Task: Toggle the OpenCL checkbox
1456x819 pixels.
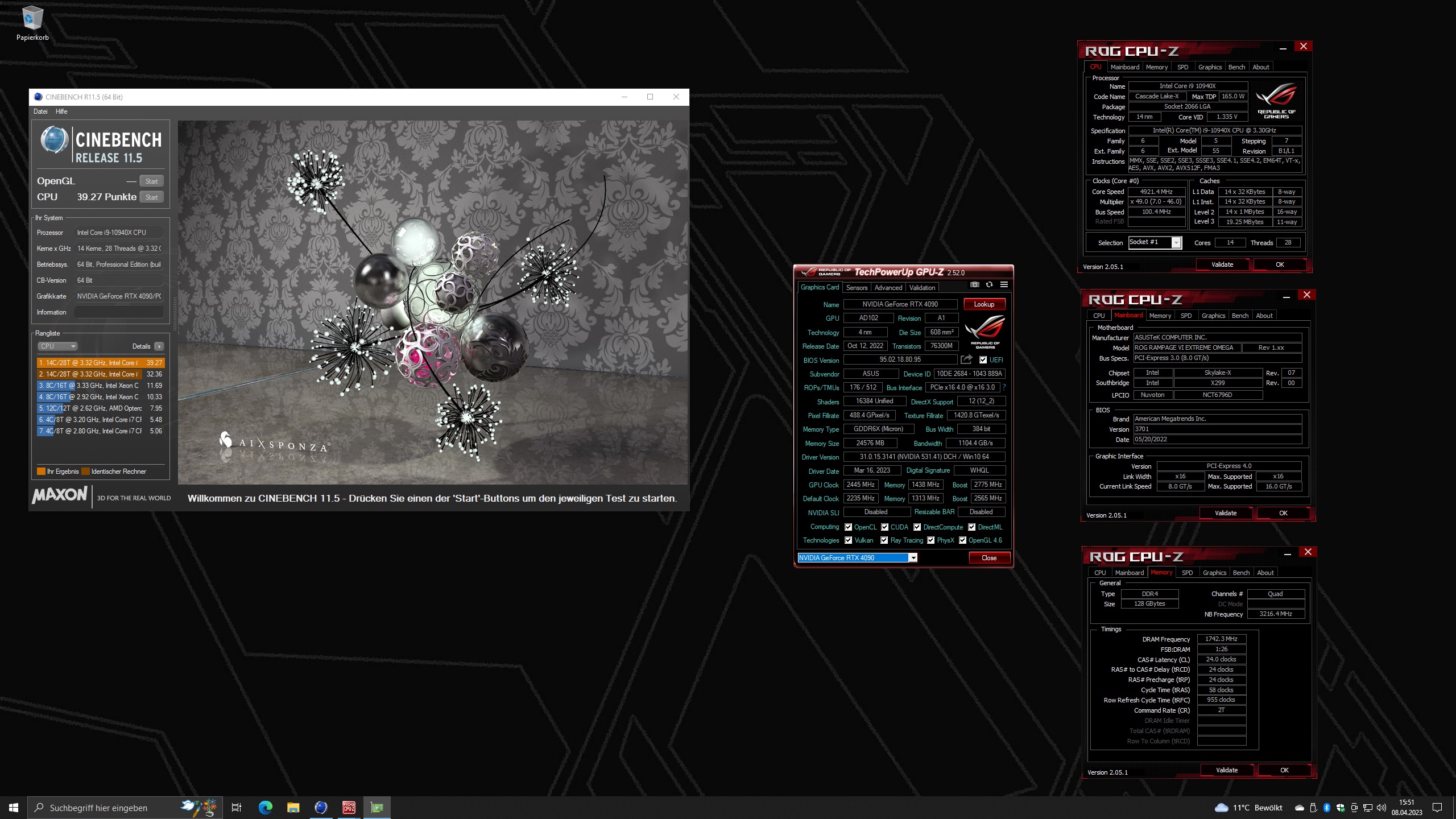Action: 848,527
